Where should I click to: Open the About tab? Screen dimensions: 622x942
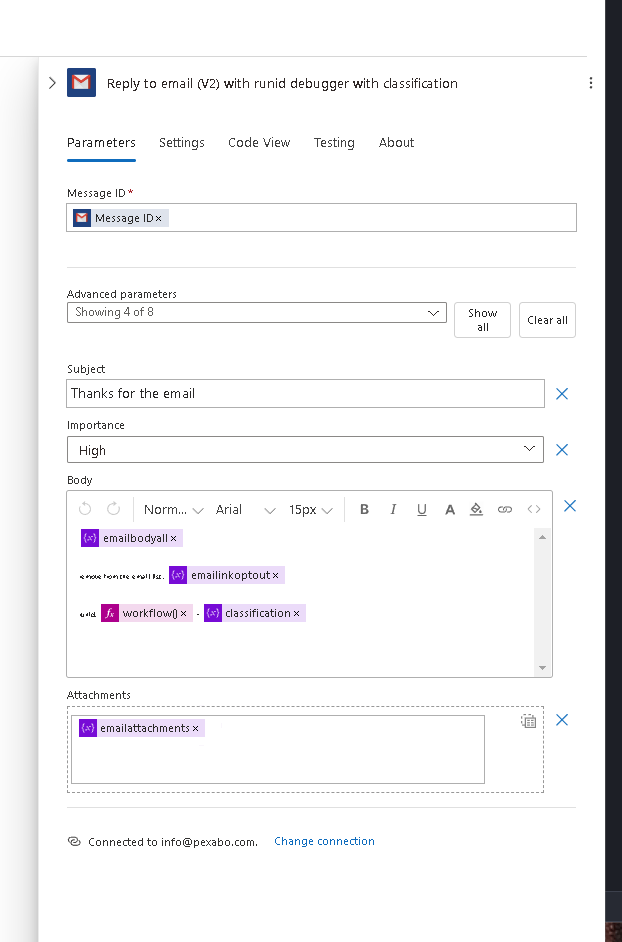pyautogui.click(x=396, y=142)
